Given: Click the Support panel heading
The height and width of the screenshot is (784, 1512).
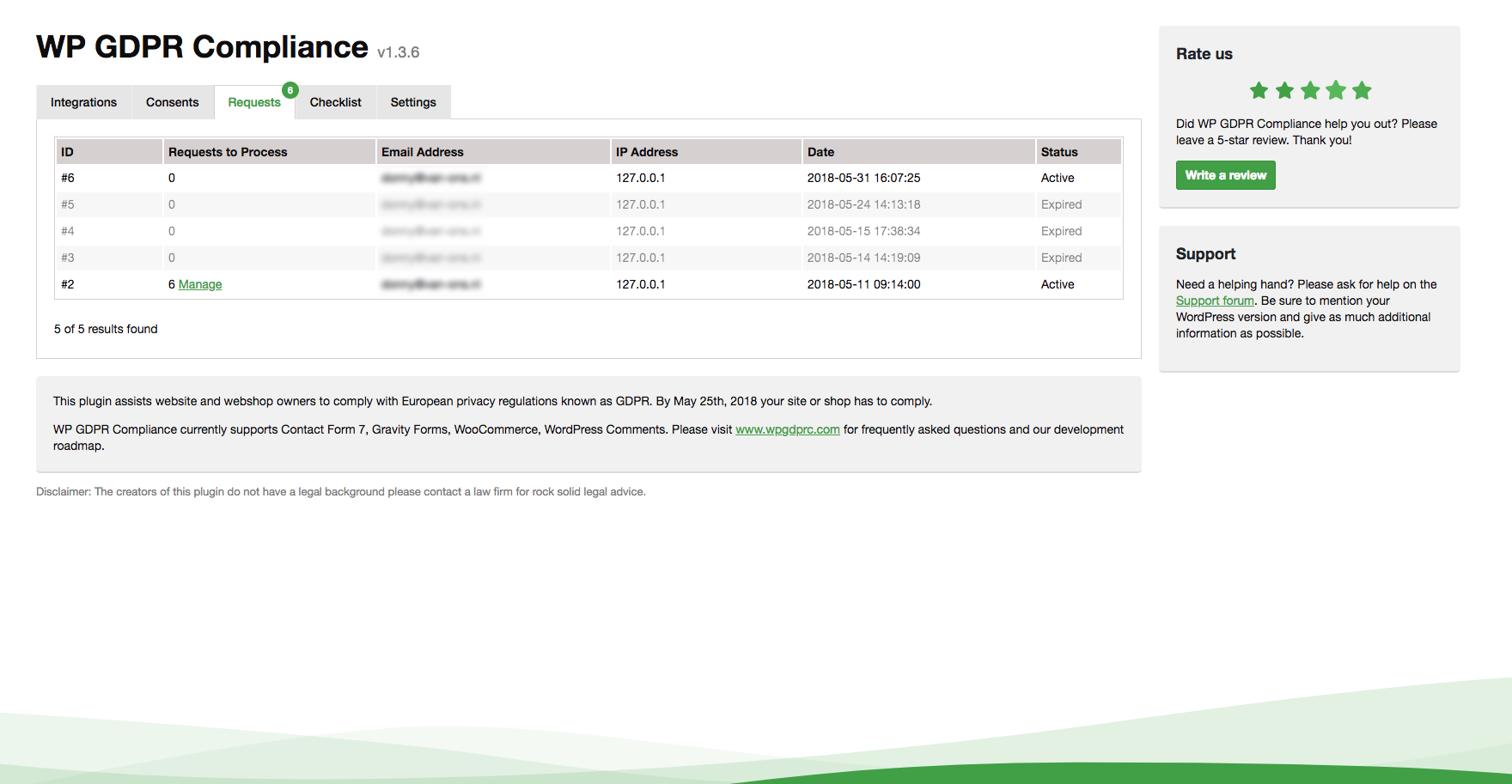Looking at the screenshot, I should [x=1205, y=254].
